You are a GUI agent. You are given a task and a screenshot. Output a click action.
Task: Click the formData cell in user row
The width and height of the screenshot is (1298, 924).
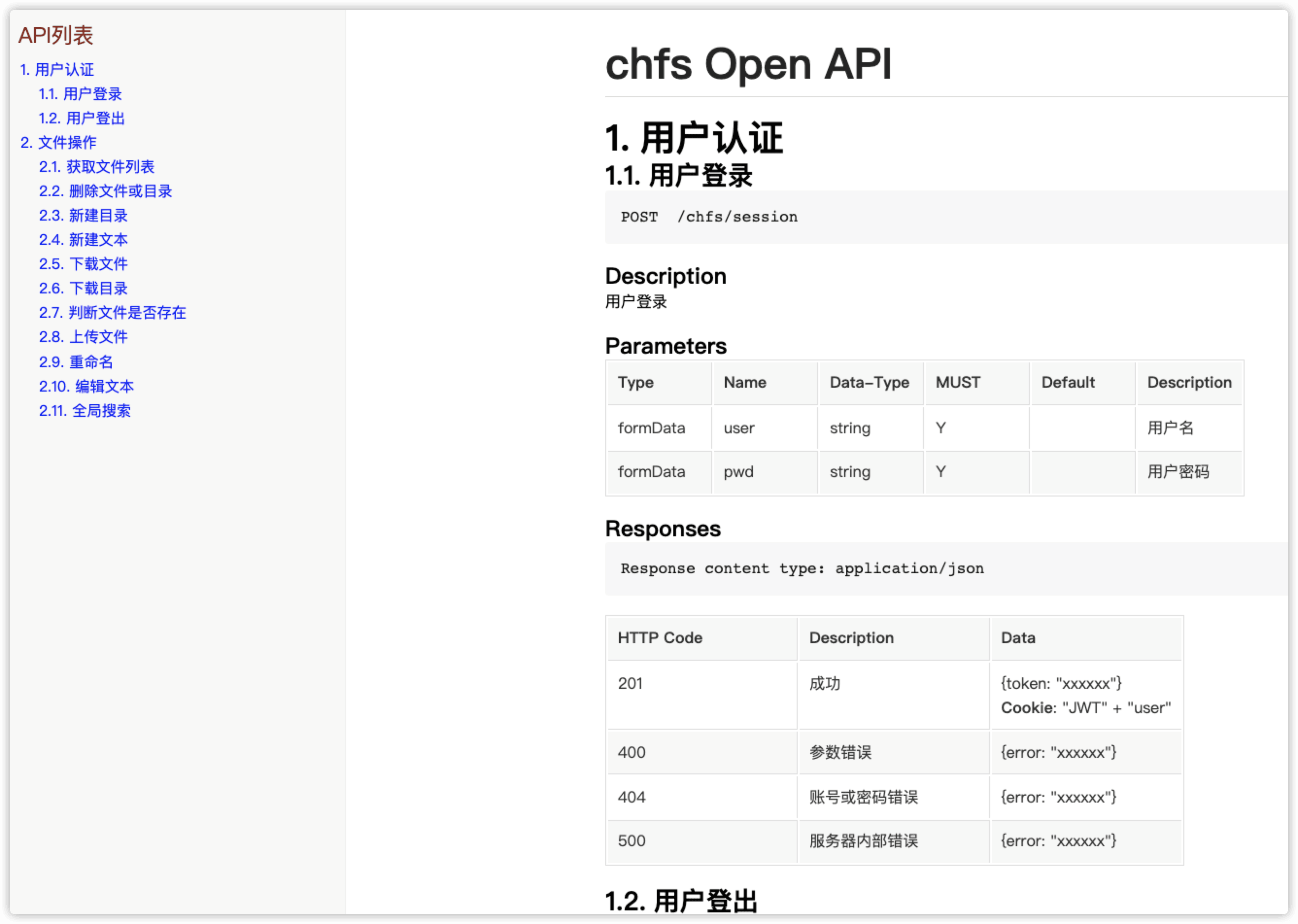pos(659,428)
